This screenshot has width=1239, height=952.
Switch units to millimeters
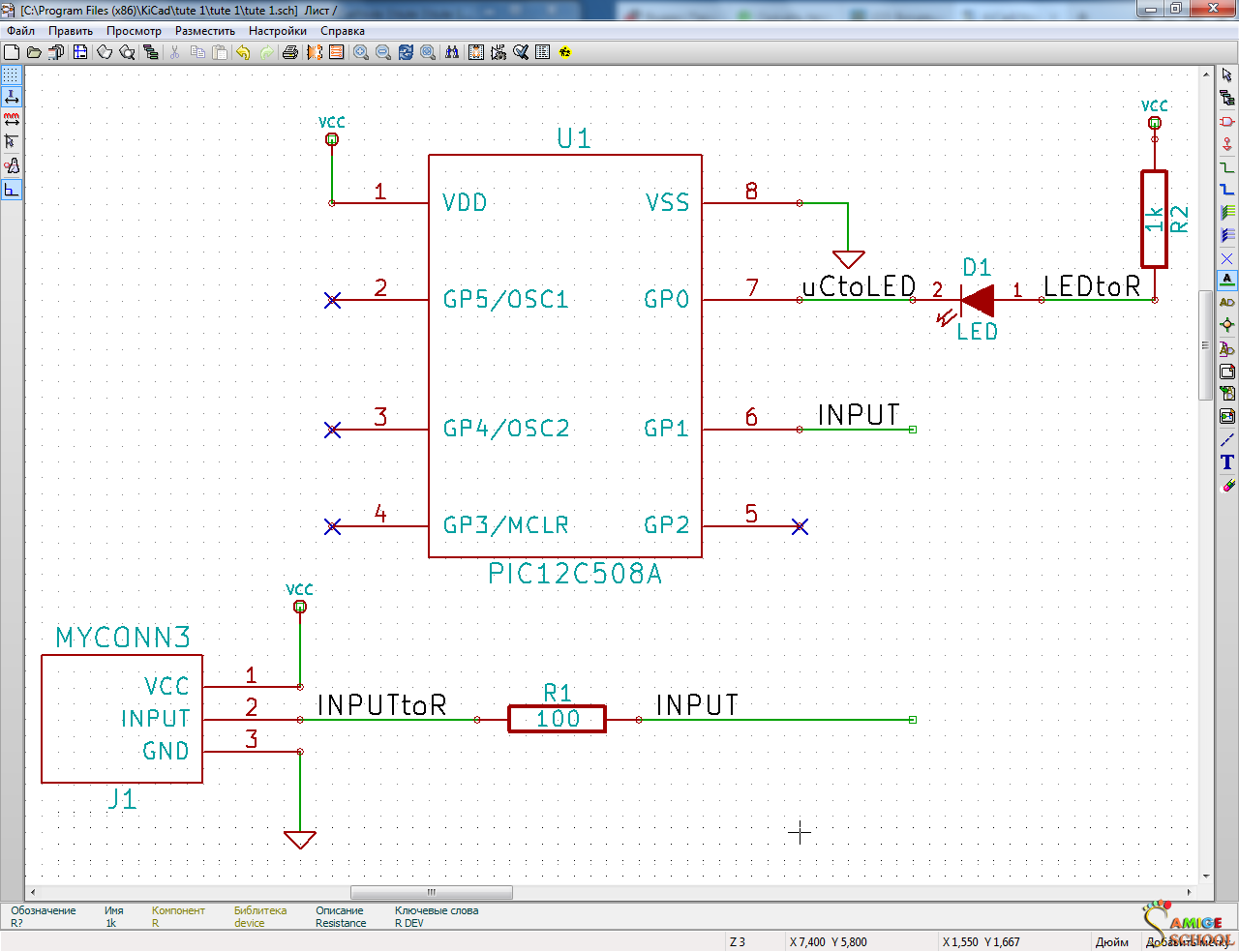coord(12,120)
